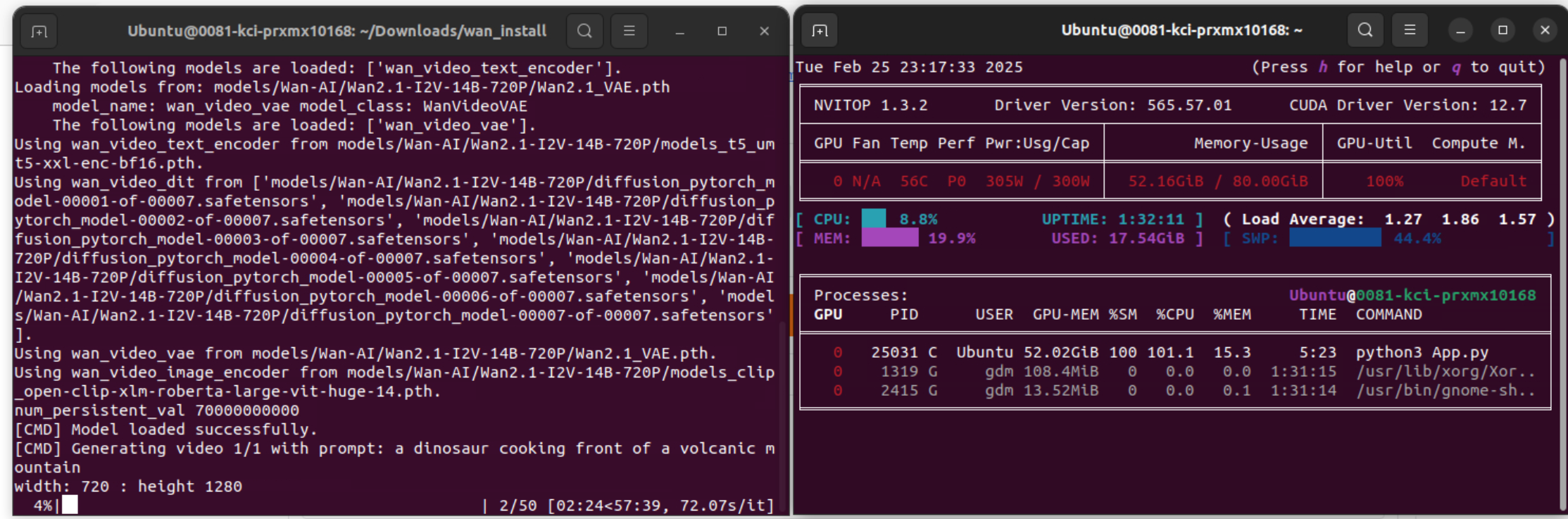Click the command '/usr/bin/gnome-sh..'
Viewport: 1568px width, 519px height.
click(x=1445, y=391)
